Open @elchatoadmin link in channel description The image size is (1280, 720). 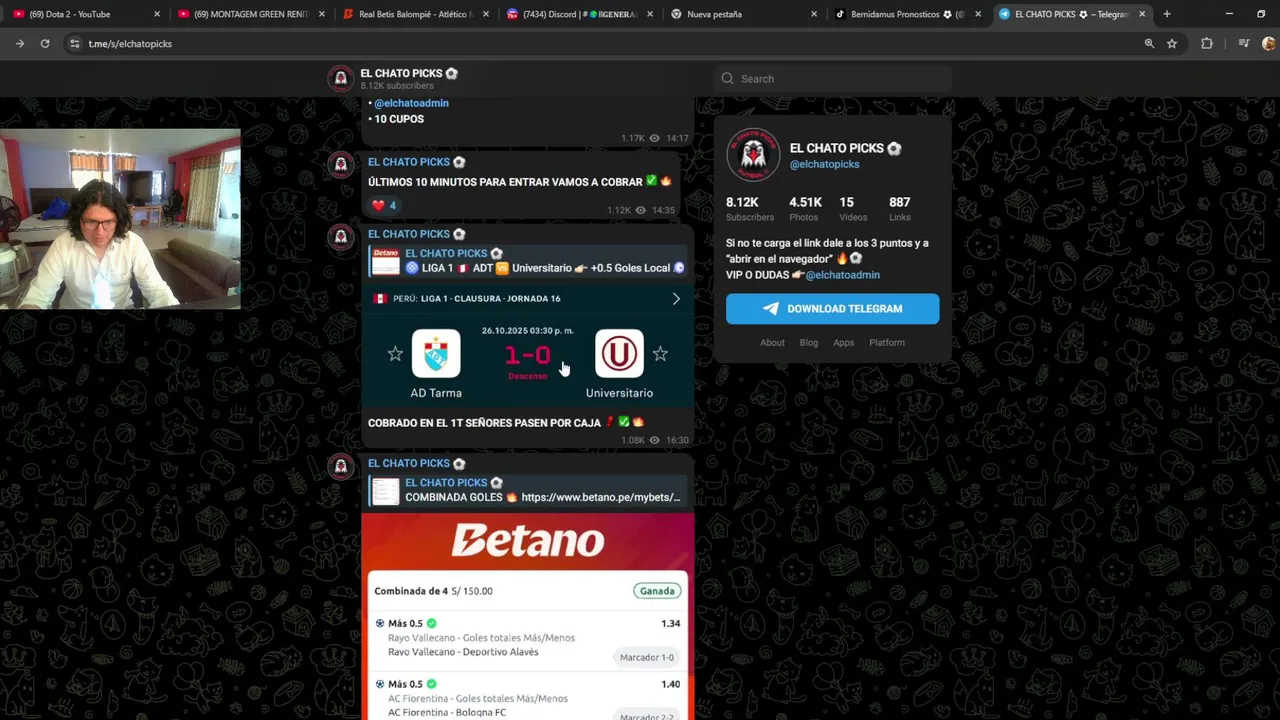coord(843,275)
